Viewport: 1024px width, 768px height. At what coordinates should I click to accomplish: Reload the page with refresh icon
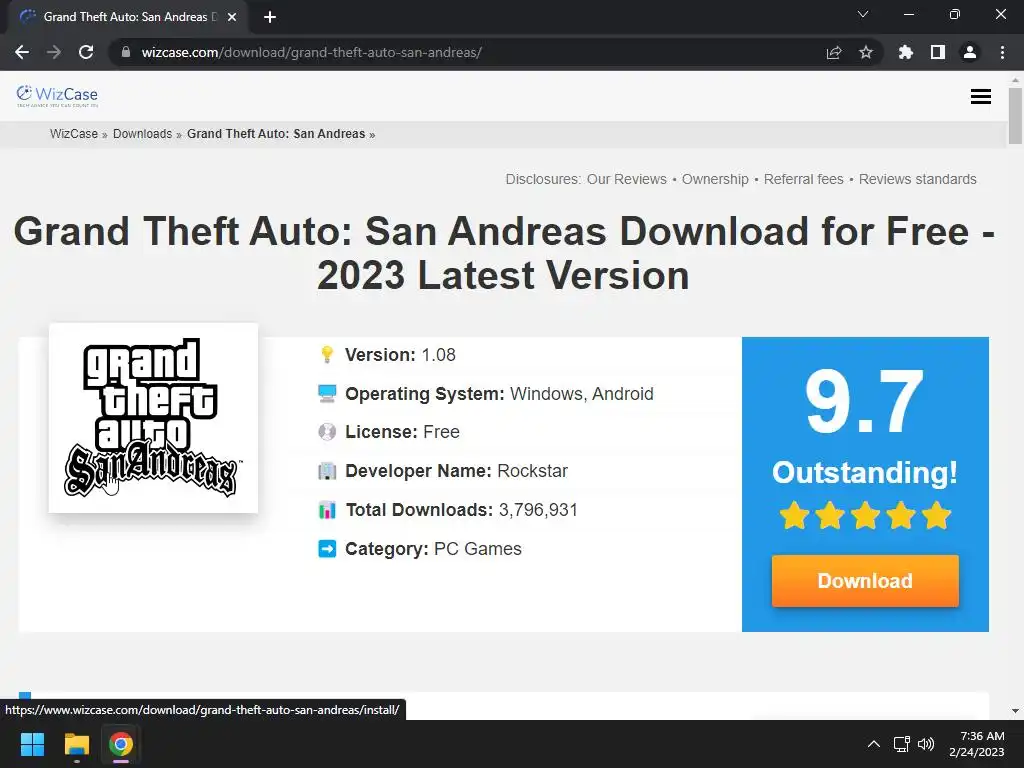pyautogui.click(x=86, y=52)
